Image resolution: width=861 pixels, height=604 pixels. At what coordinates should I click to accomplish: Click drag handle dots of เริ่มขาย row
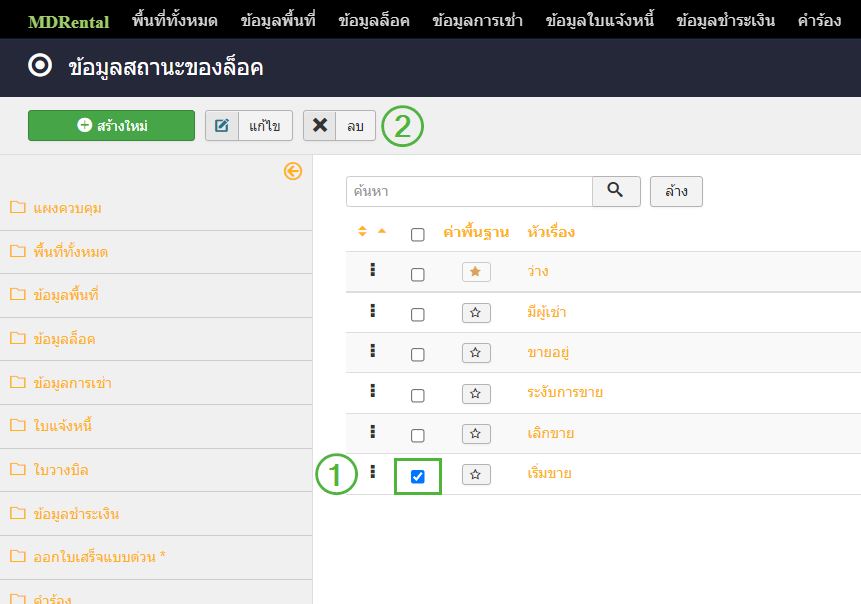click(x=373, y=471)
